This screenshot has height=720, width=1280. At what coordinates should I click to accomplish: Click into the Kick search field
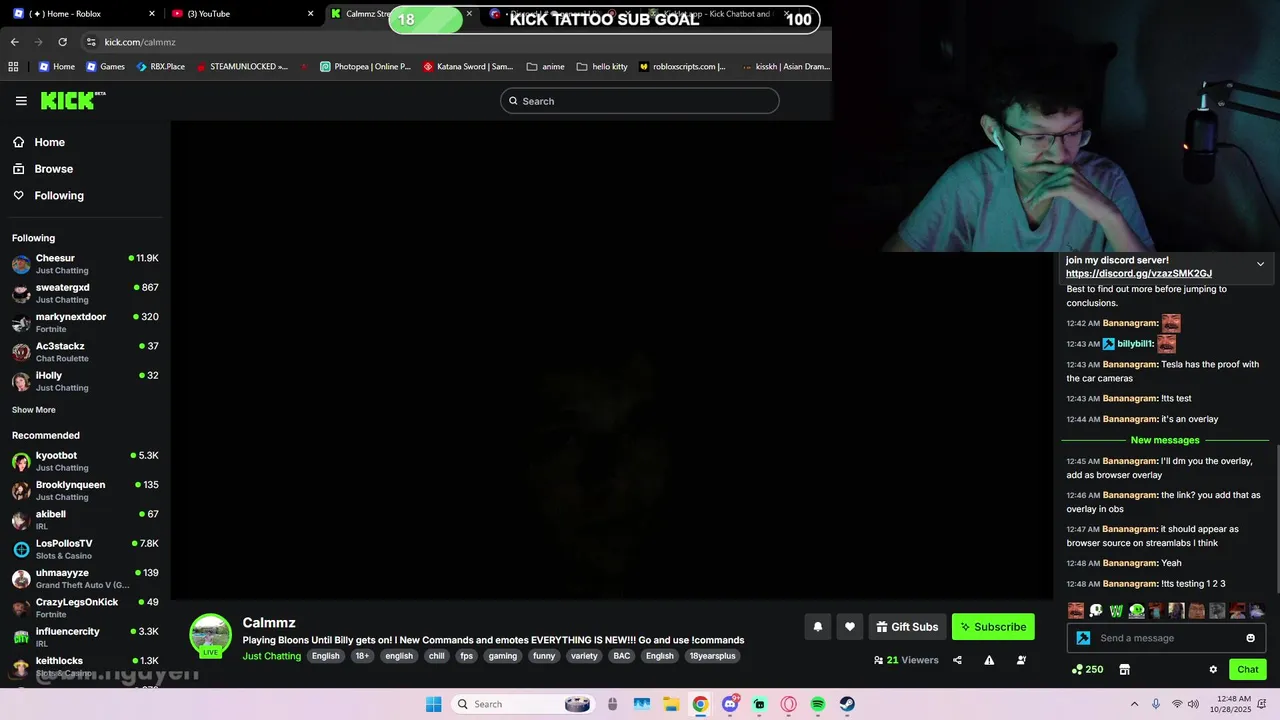click(x=639, y=101)
